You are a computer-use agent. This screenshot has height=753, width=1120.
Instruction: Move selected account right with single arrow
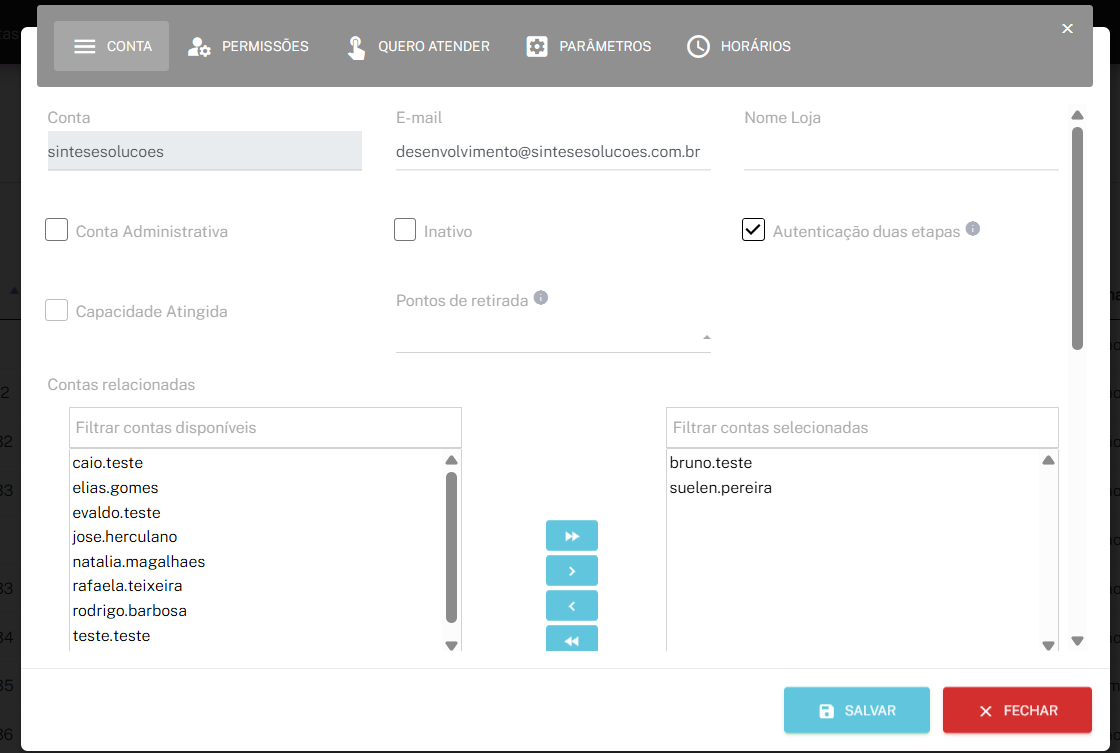[x=571, y=571]
